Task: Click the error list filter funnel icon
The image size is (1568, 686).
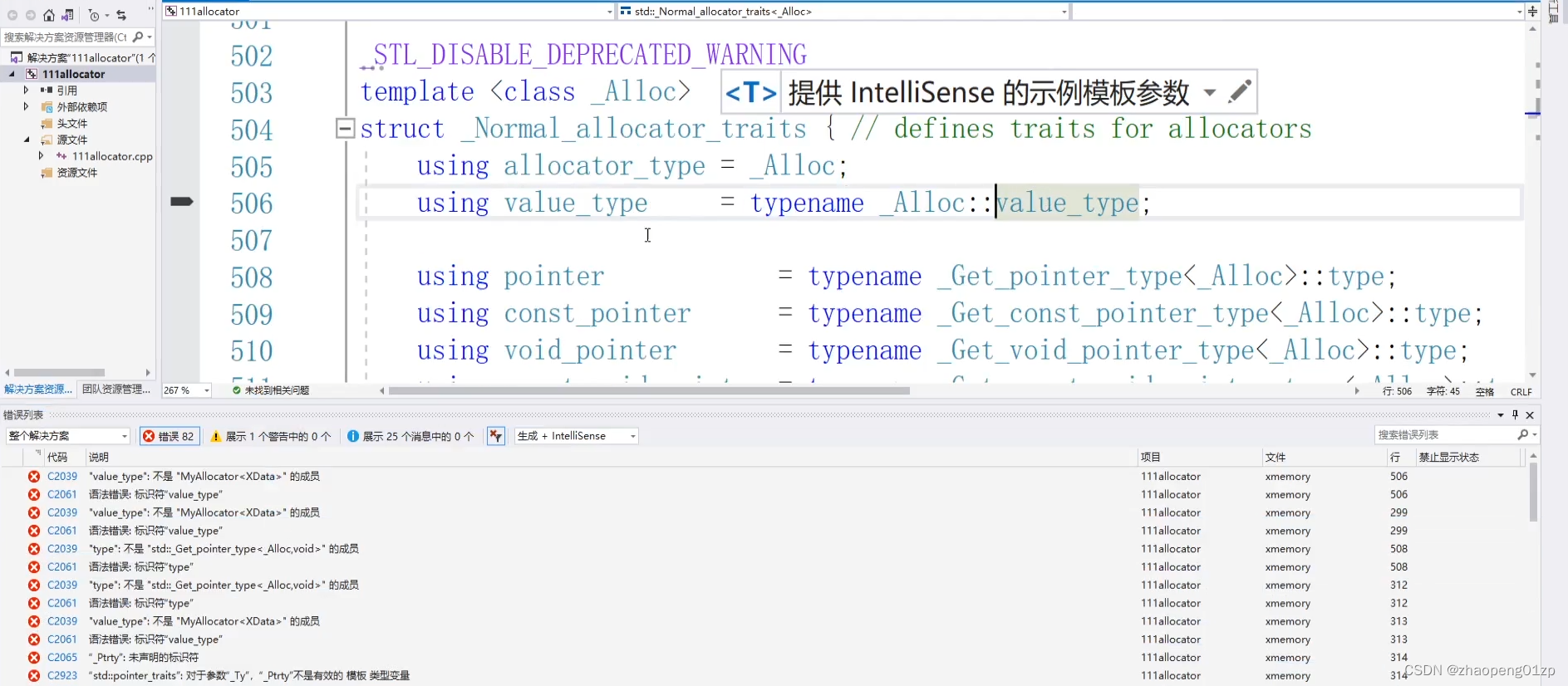Action: coord(496,436)
